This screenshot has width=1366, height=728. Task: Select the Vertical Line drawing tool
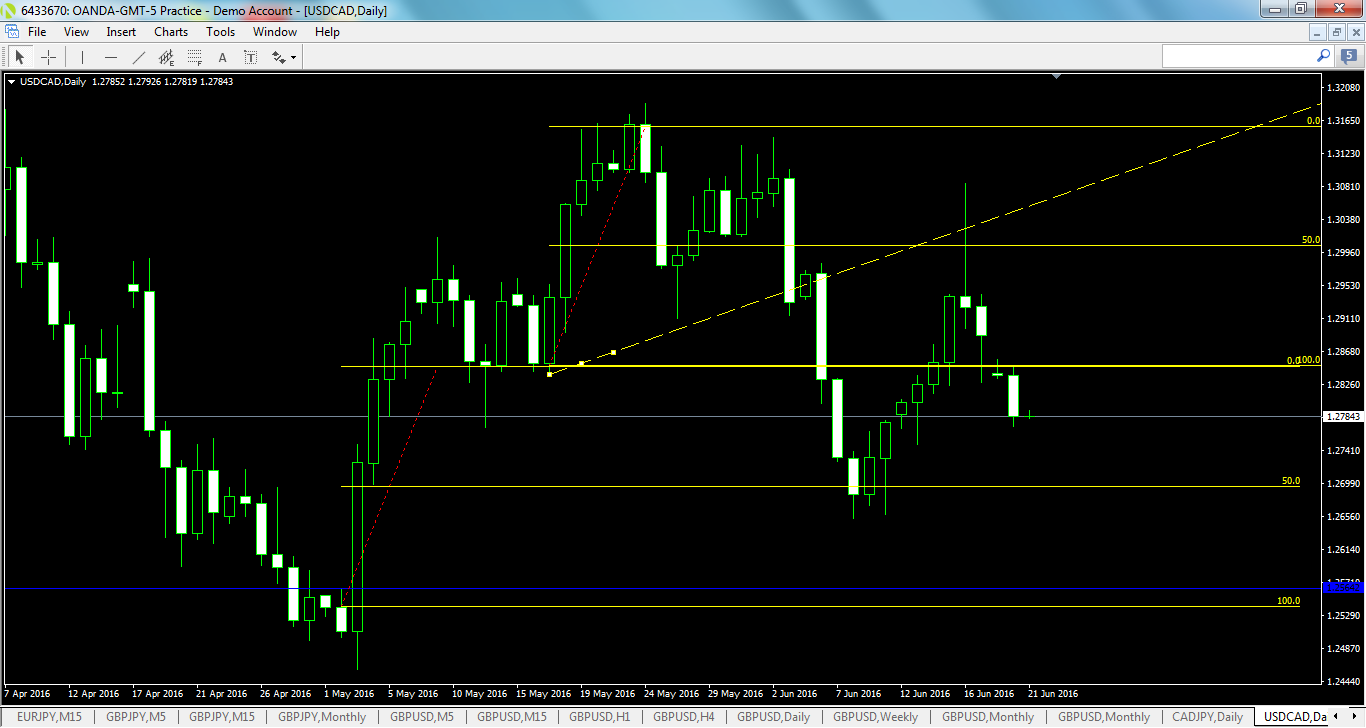click(82, 57)
